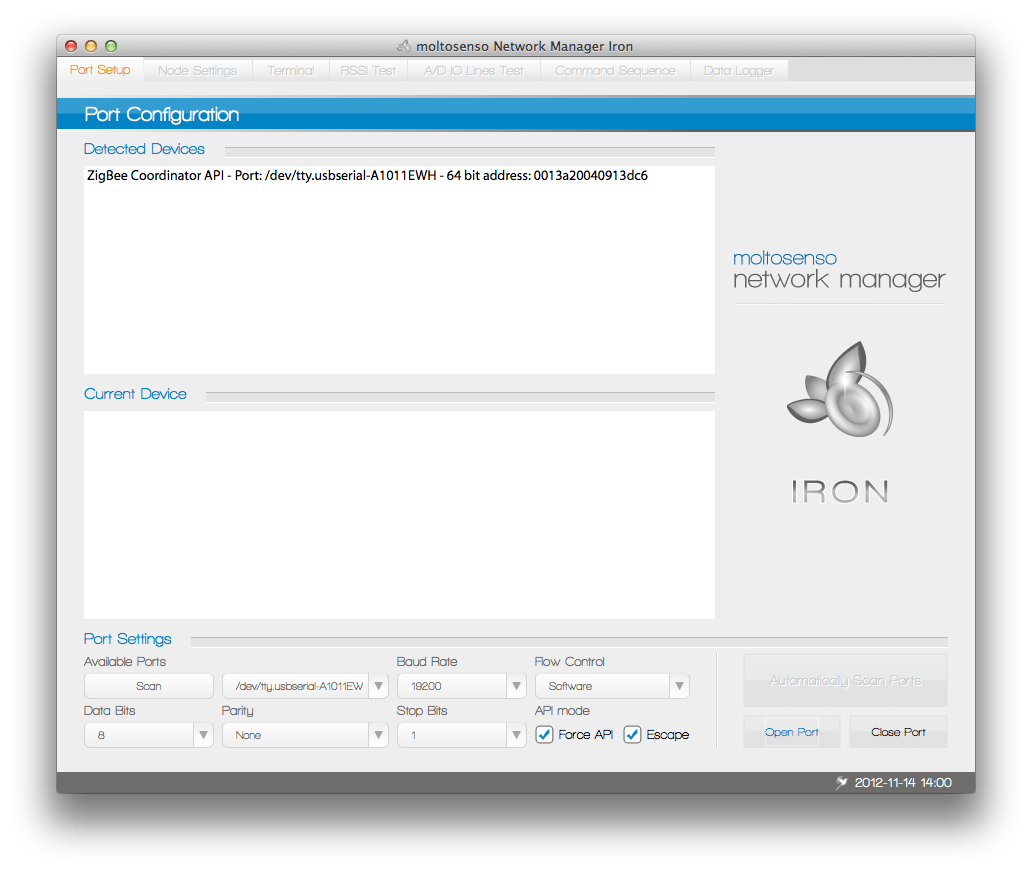
Task: Click the Open Port button
Action: click(792, 732)
